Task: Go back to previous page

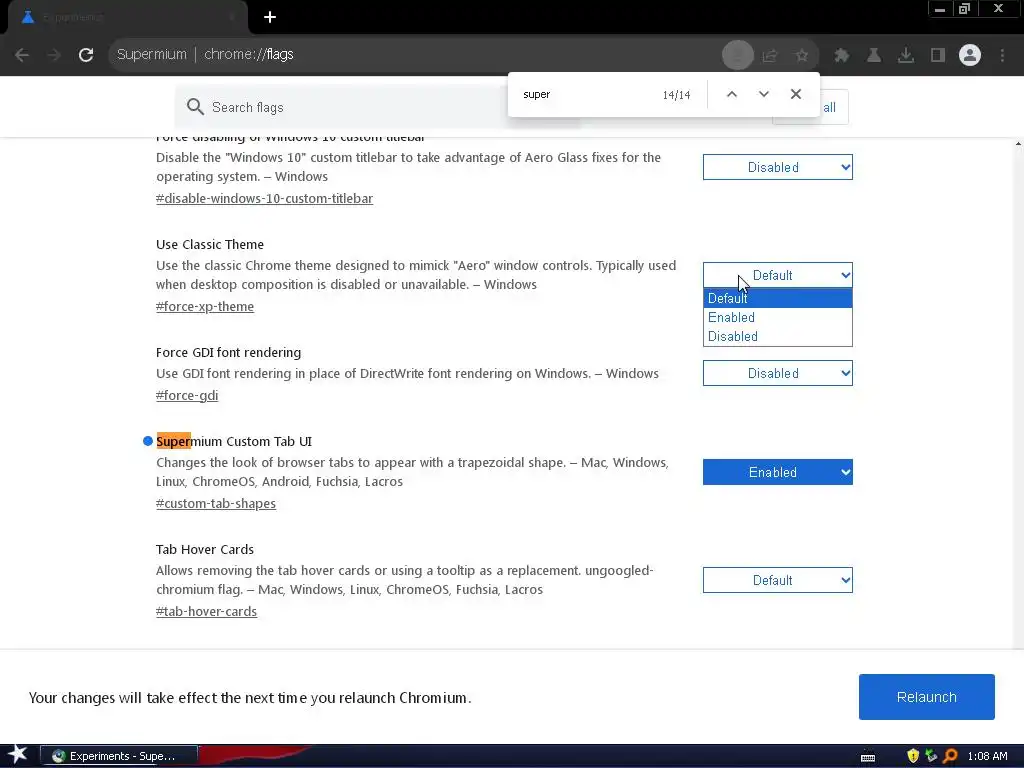Action: [x=22, y=55]
